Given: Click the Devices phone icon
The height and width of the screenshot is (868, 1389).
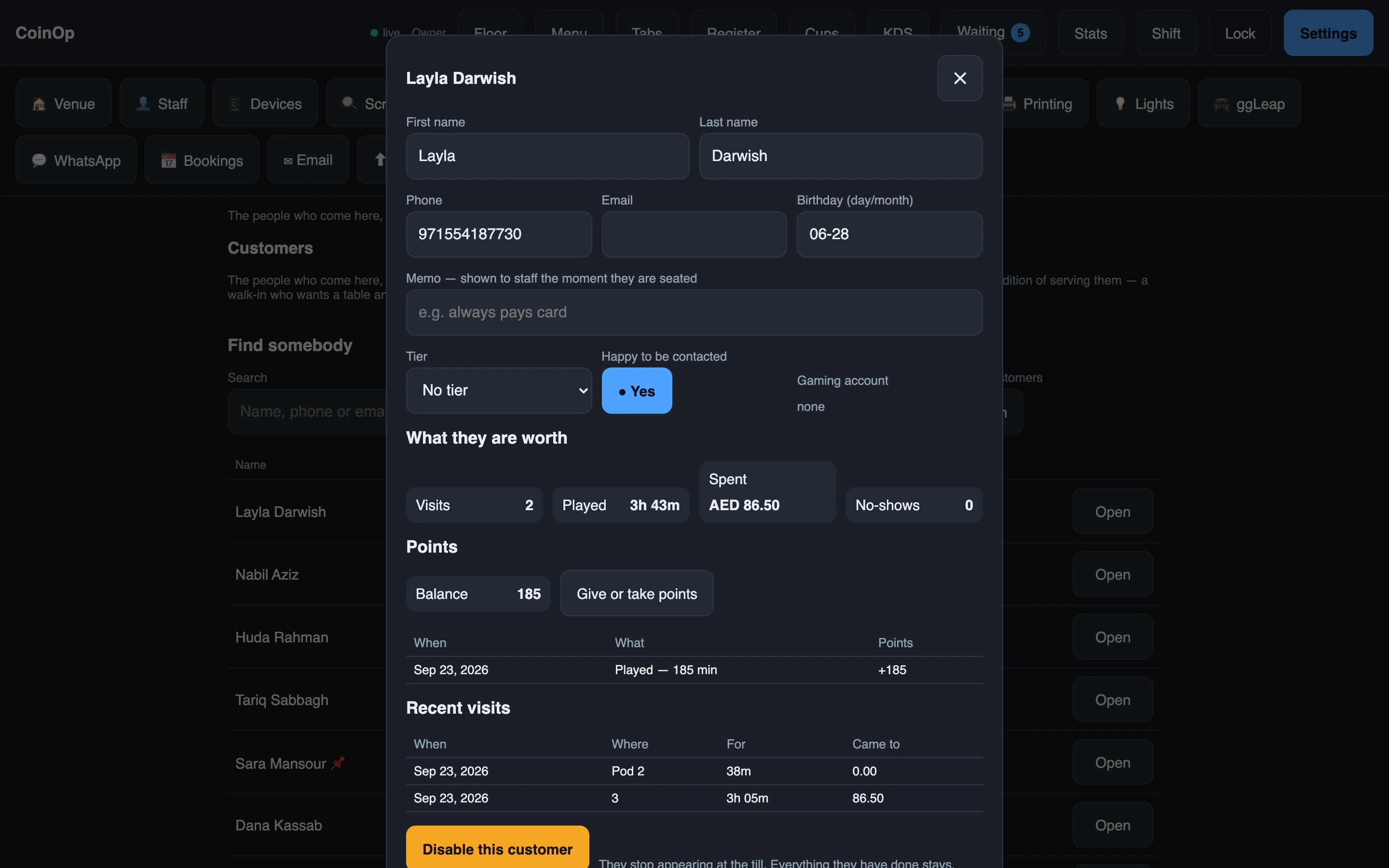Looking at the screenshot, I should tap(235, 103).
